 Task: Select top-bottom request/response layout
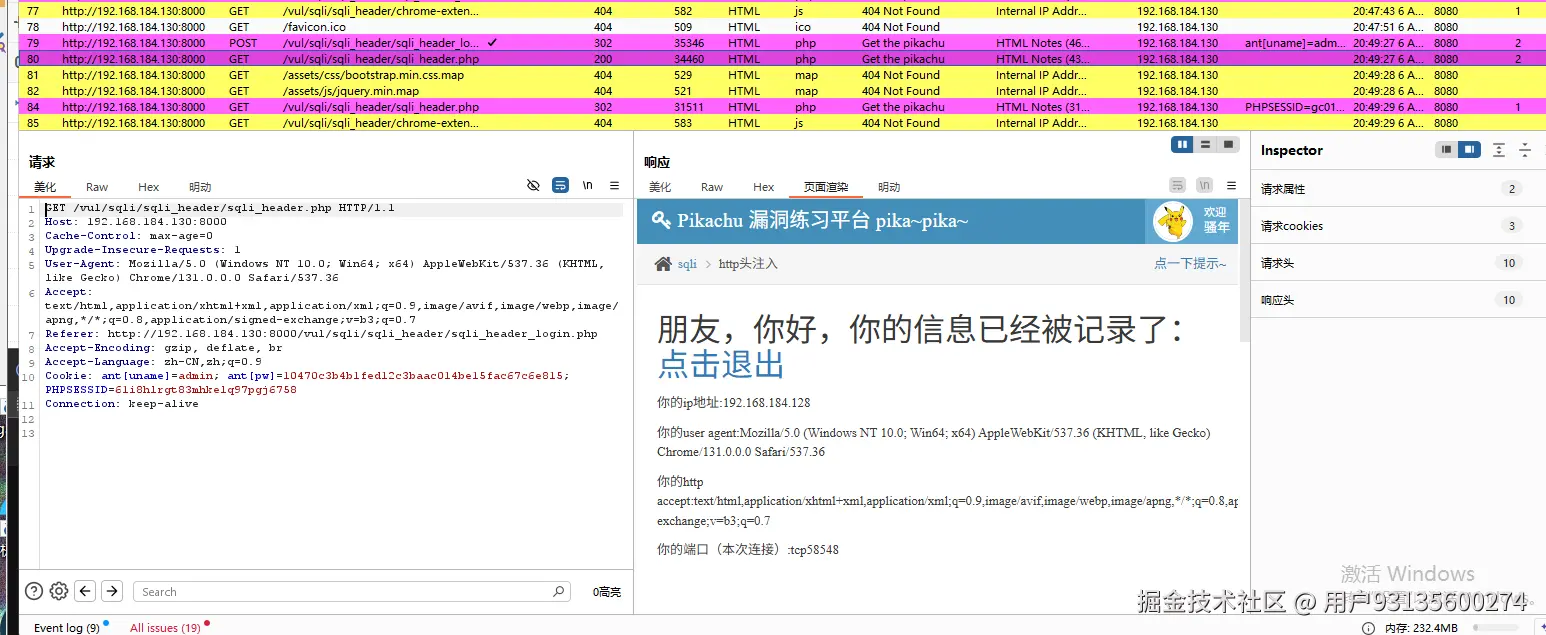(x=1206, y=145)
